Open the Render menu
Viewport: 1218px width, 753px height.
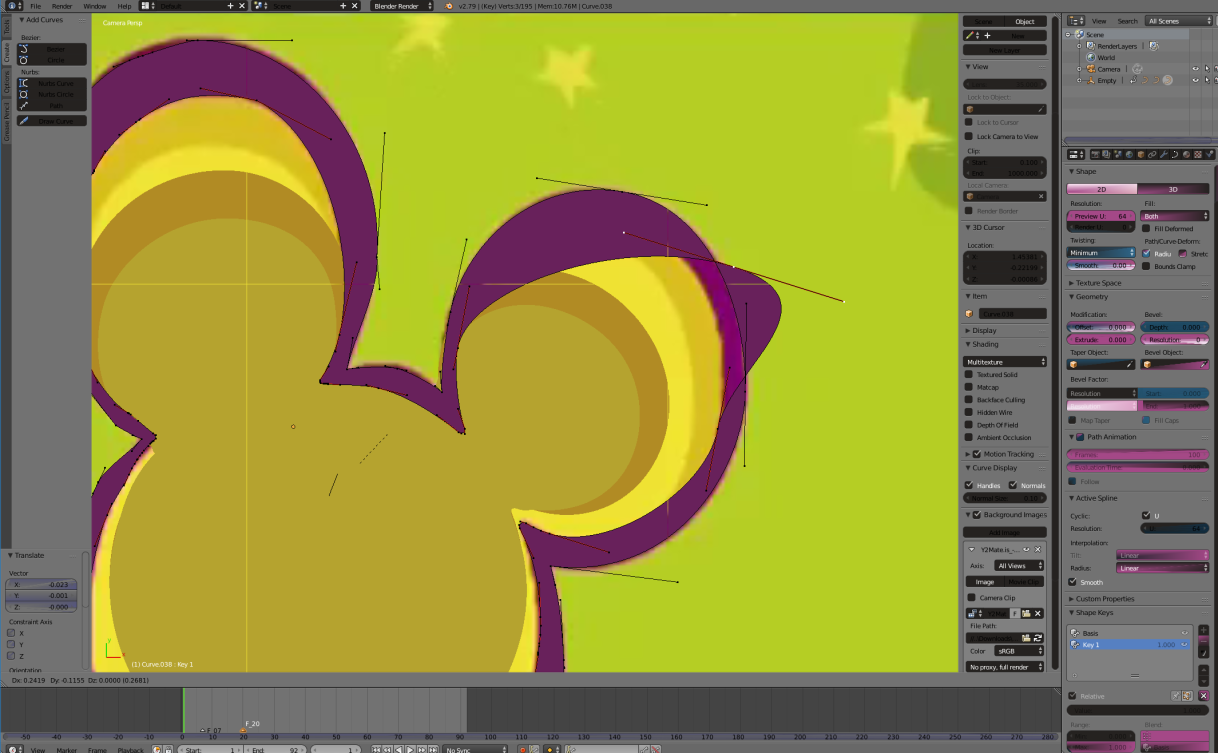[62, 6]
